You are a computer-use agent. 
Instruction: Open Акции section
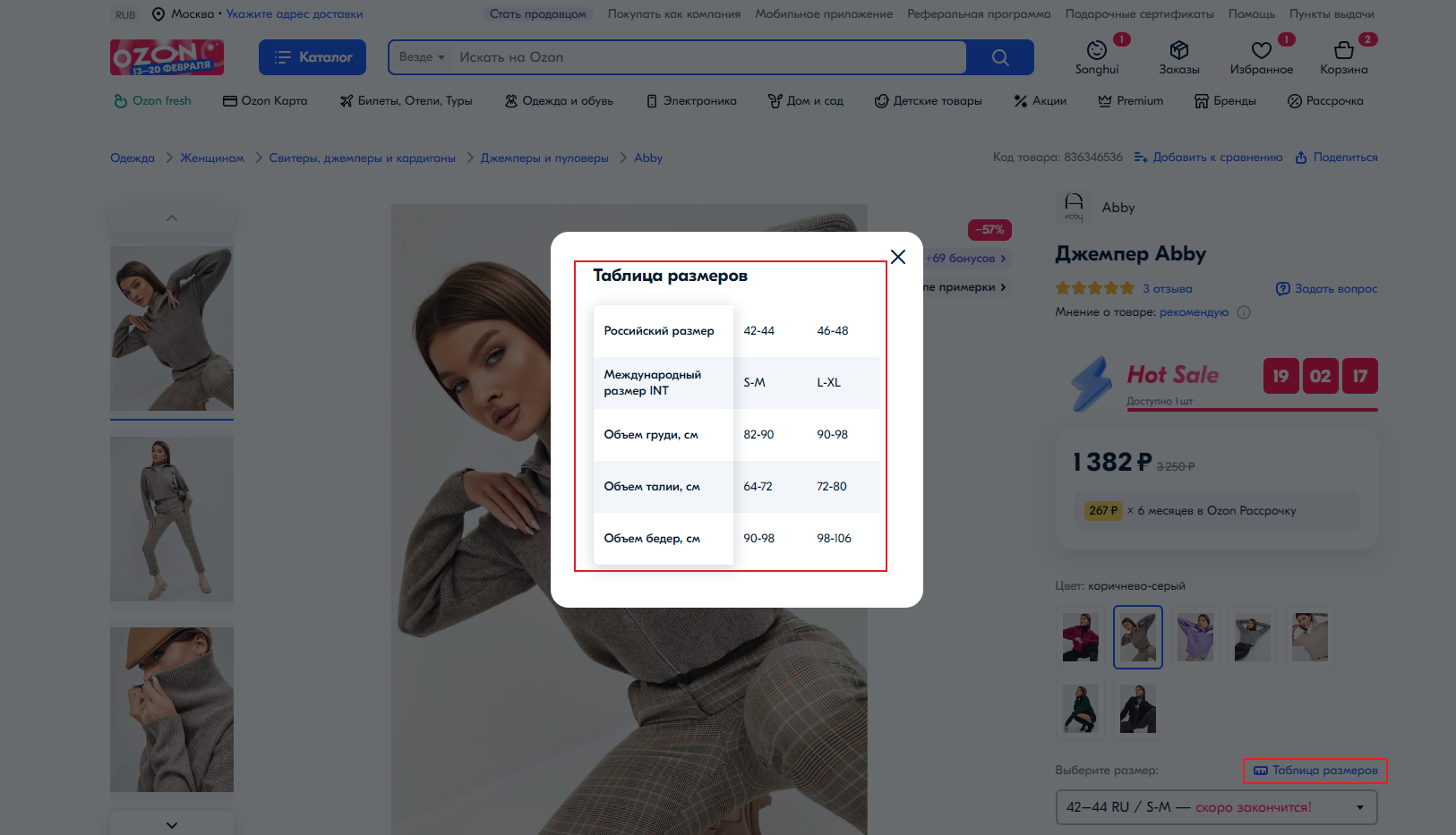(1040, 101)
